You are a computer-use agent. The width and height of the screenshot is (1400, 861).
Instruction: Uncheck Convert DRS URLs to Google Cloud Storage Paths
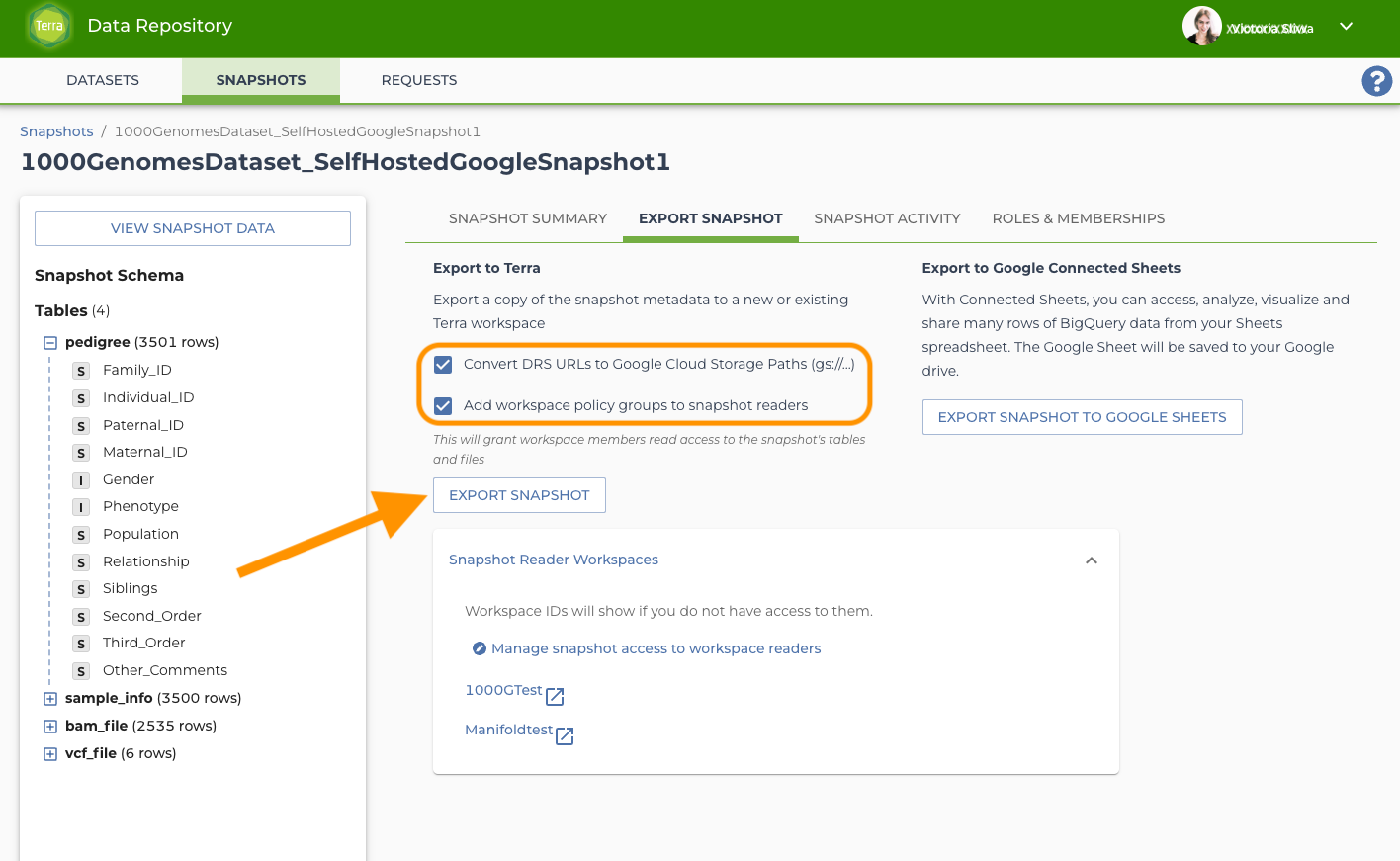tap(443, 365)
